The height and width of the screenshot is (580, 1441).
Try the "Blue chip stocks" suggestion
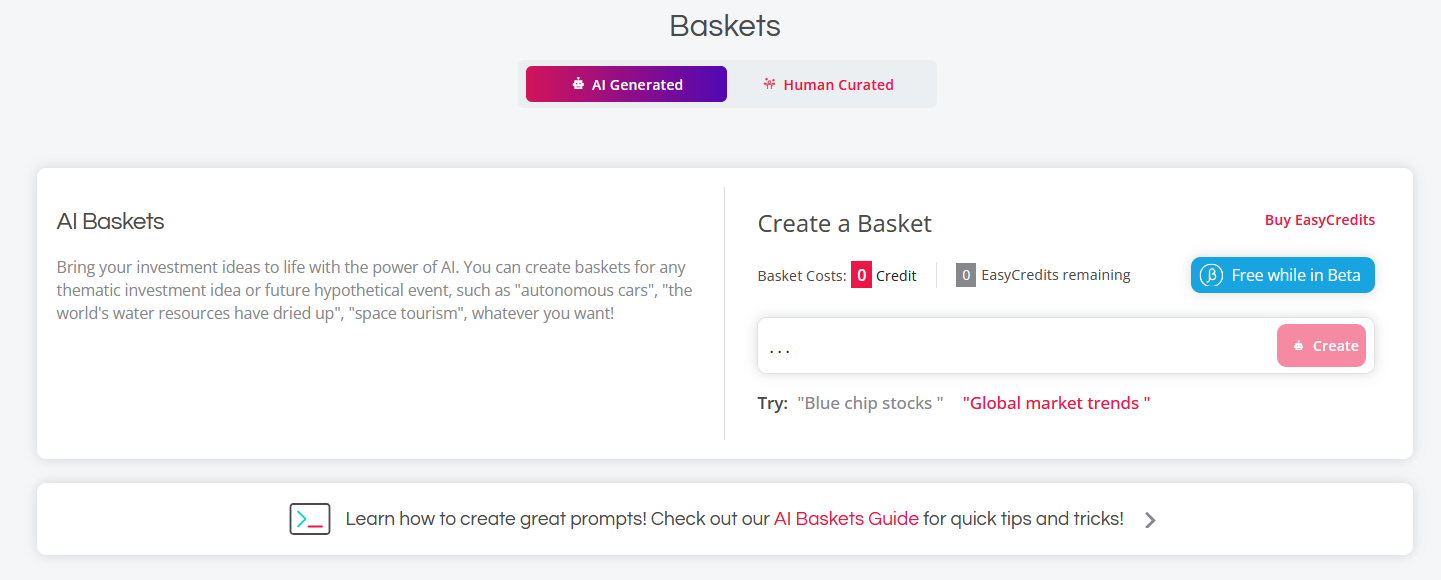(x=870, y=403)
